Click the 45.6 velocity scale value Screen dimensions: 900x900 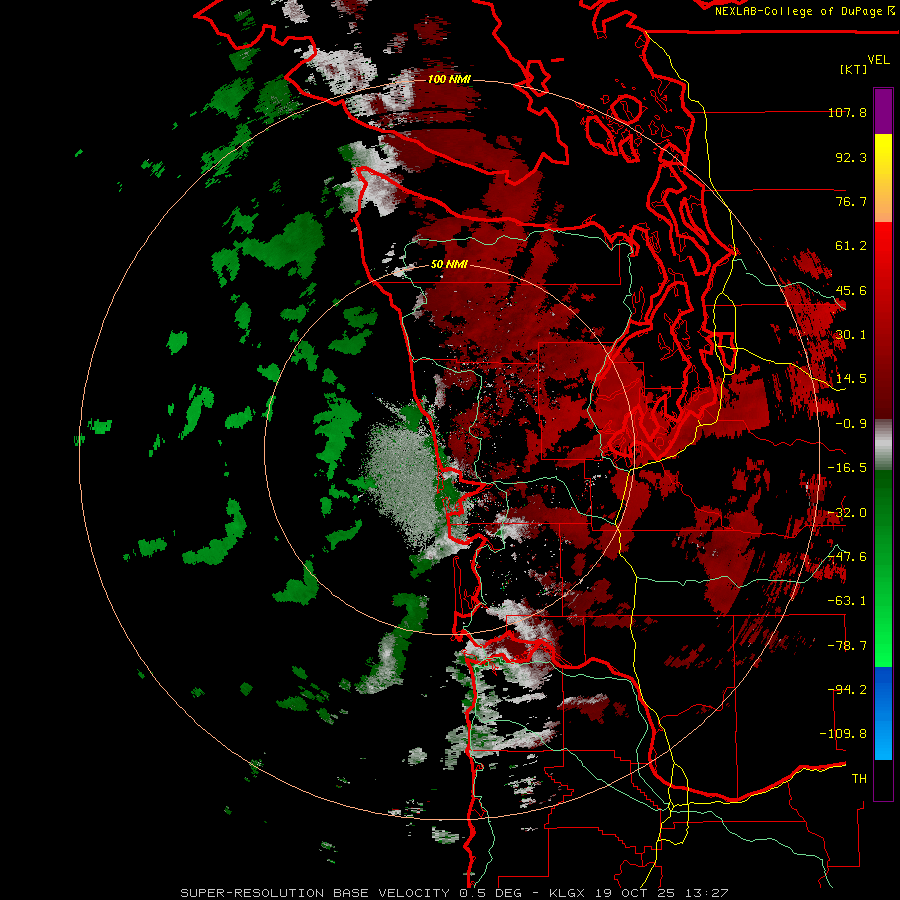[851, 290]
